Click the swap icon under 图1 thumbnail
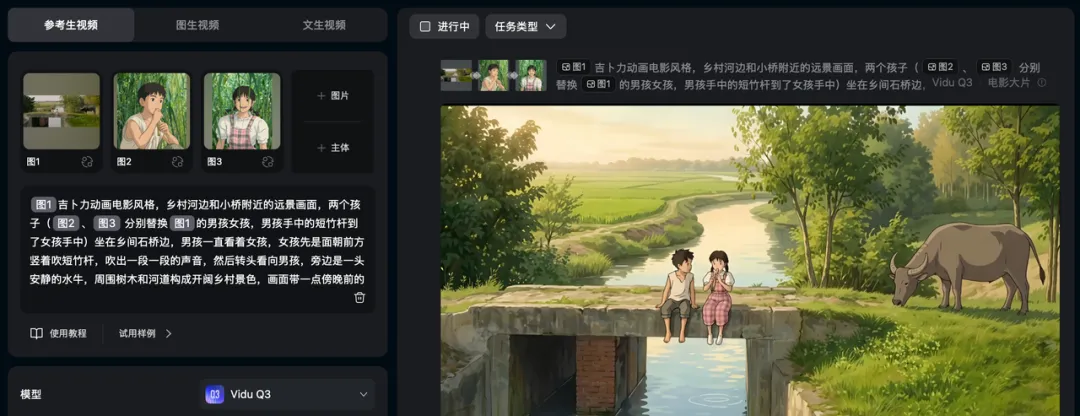The height and width of the screenshot is (416, 1080). [x=87, y=162]
